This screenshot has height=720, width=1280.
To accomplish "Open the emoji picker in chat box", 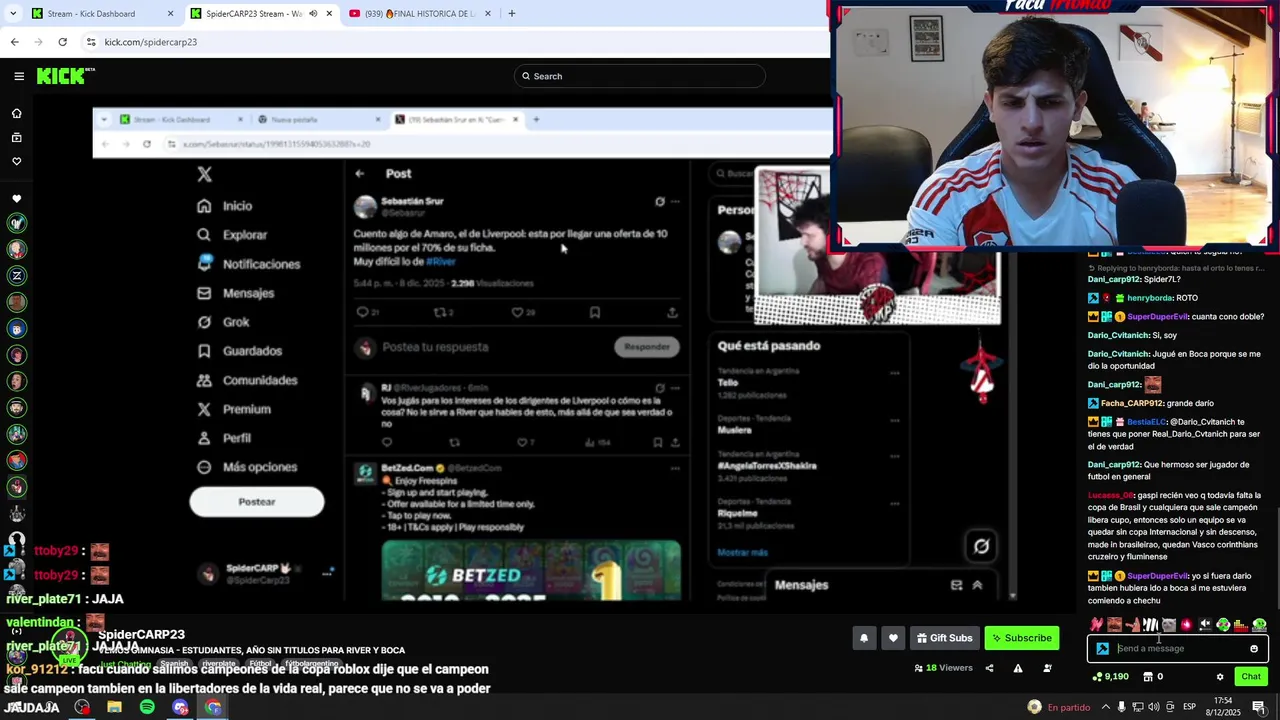I will [1254, 648].
